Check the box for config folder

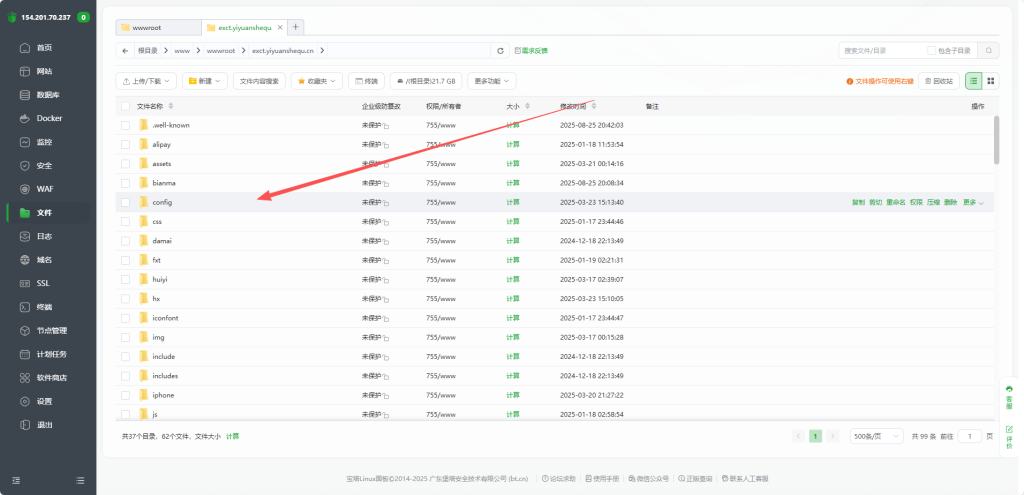pyautogui.click(x=125, y=202)
